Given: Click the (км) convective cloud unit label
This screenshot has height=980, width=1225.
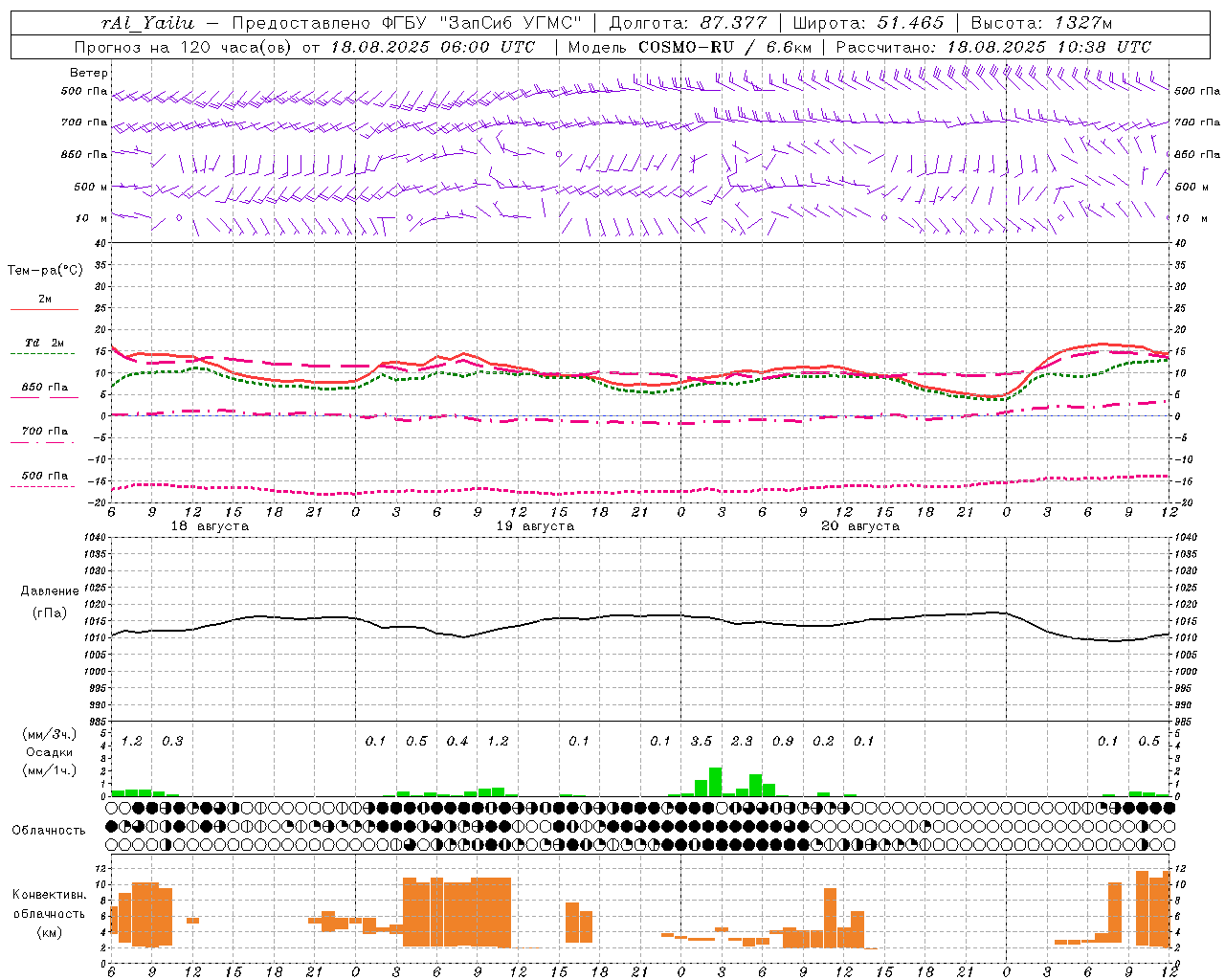Looking at the screenshot, I should click(50, 932).
